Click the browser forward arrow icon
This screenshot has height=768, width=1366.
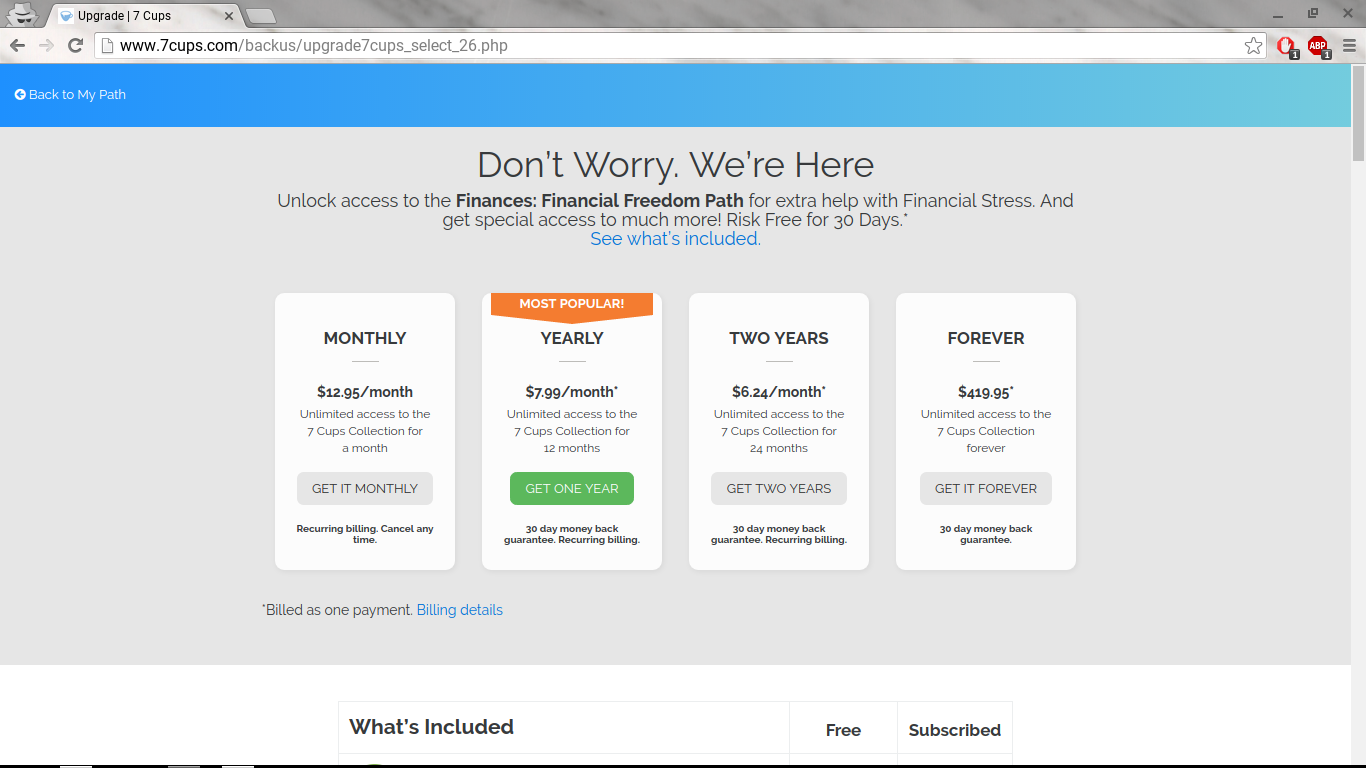pyautogui.click(x=46, y=45)
